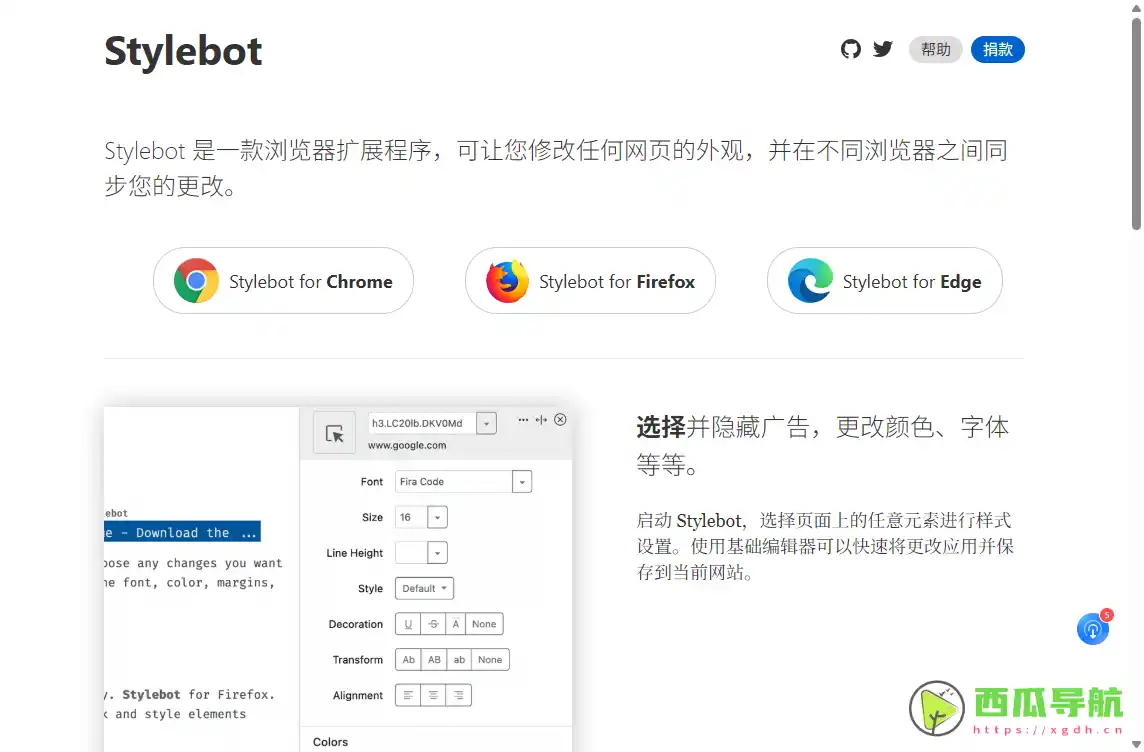Click the 帮助 help button
This screenshot has width=1144, height=752.
[x=935, y=50]
